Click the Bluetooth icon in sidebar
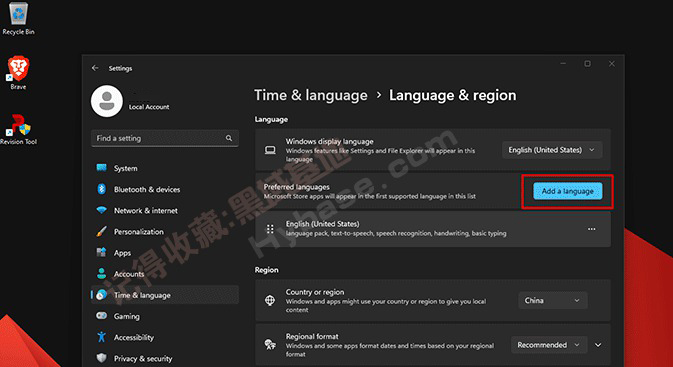673x367 pixels. click(102, 189)
